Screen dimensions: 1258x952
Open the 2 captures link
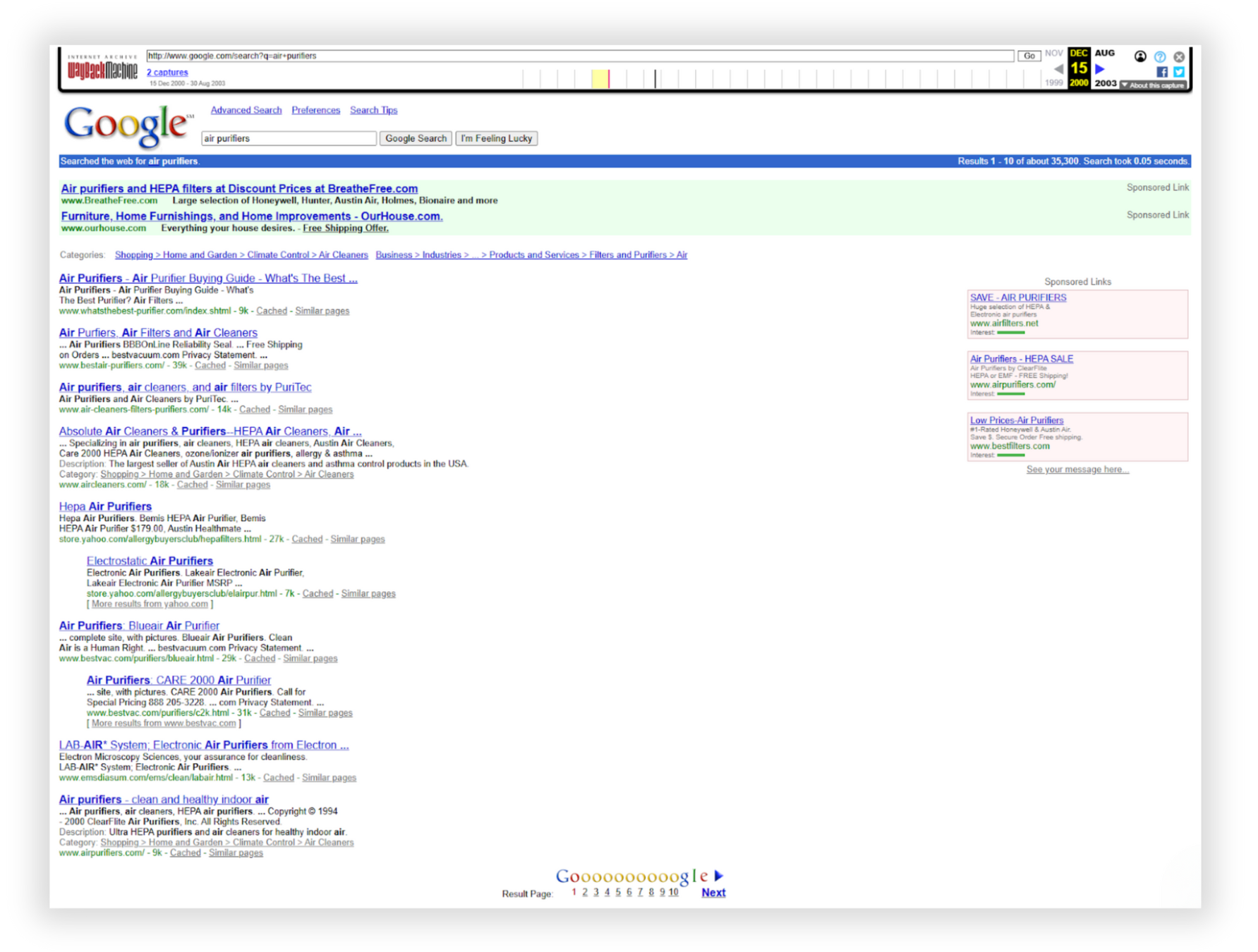tap(167, 72)
